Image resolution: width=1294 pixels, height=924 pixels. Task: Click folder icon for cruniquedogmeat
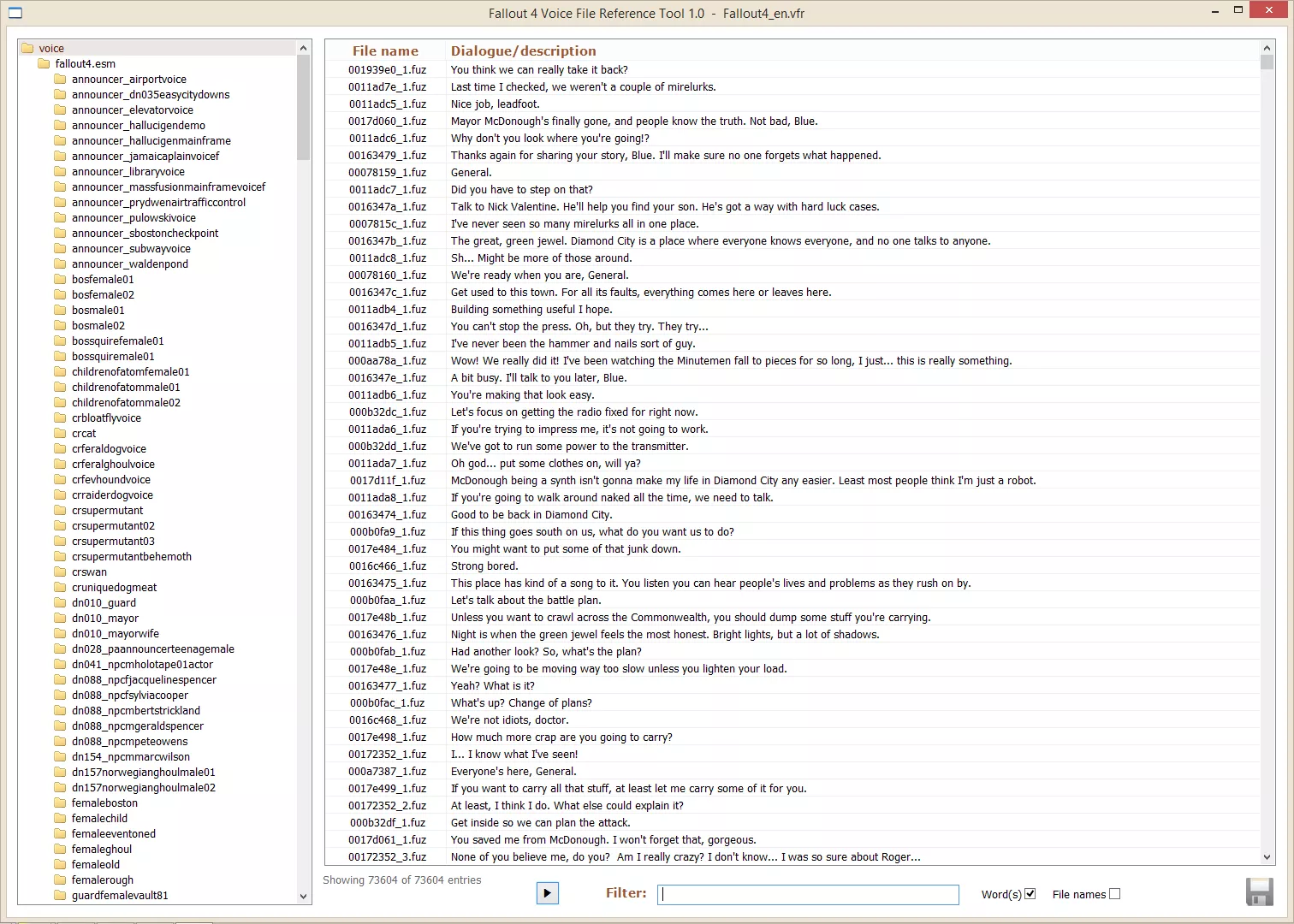click(60, 587)
